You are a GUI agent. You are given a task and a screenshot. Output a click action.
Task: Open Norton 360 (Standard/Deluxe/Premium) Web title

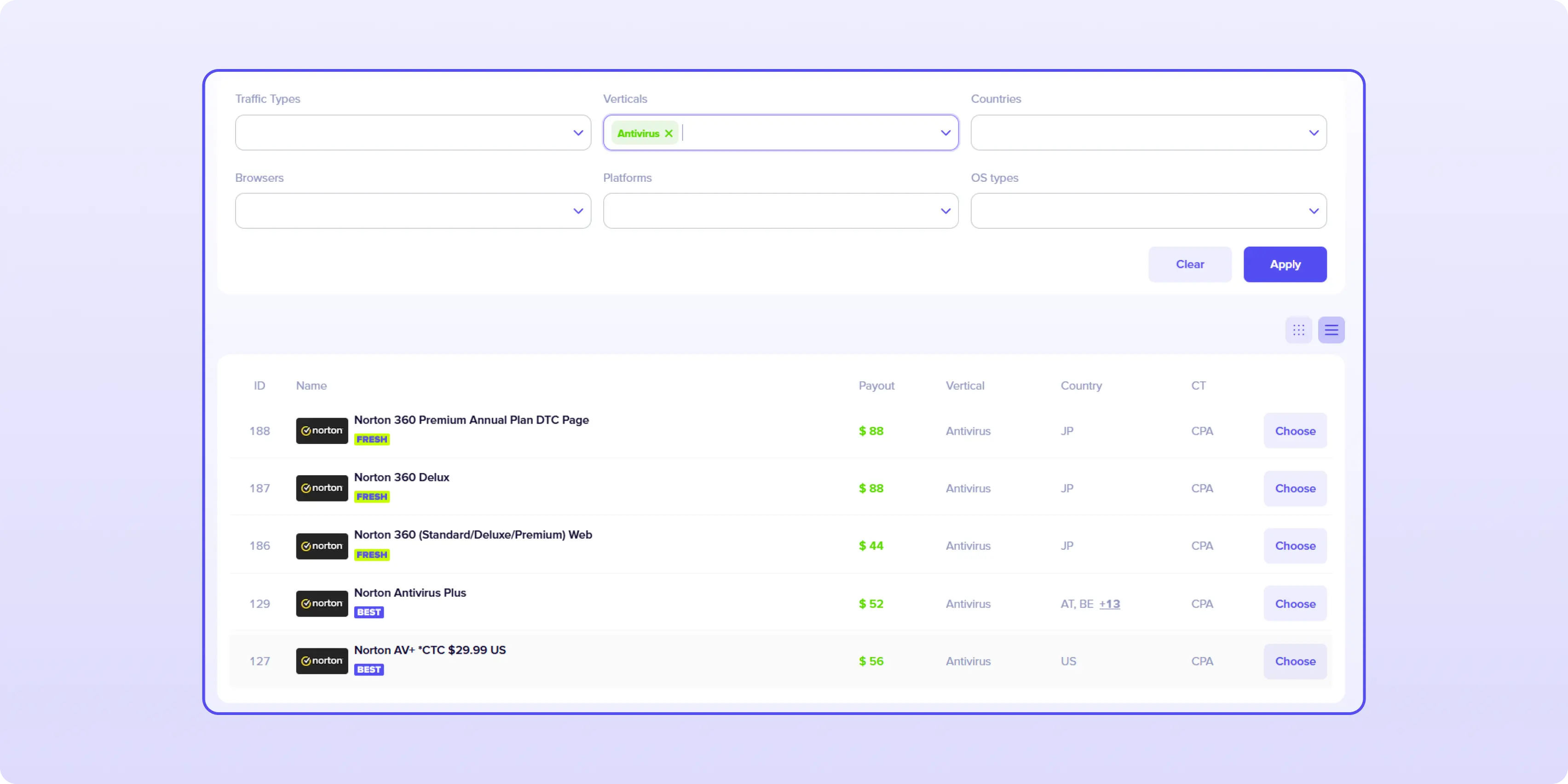[473, 535]
